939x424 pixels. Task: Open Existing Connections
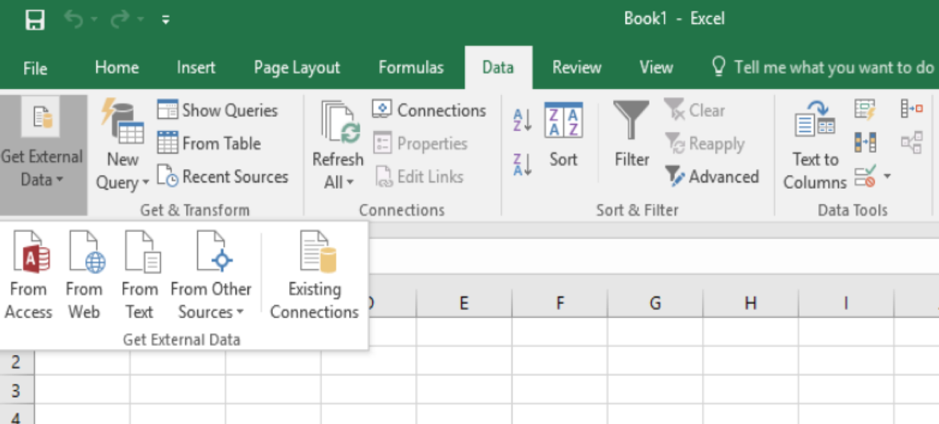coord(314,275)
